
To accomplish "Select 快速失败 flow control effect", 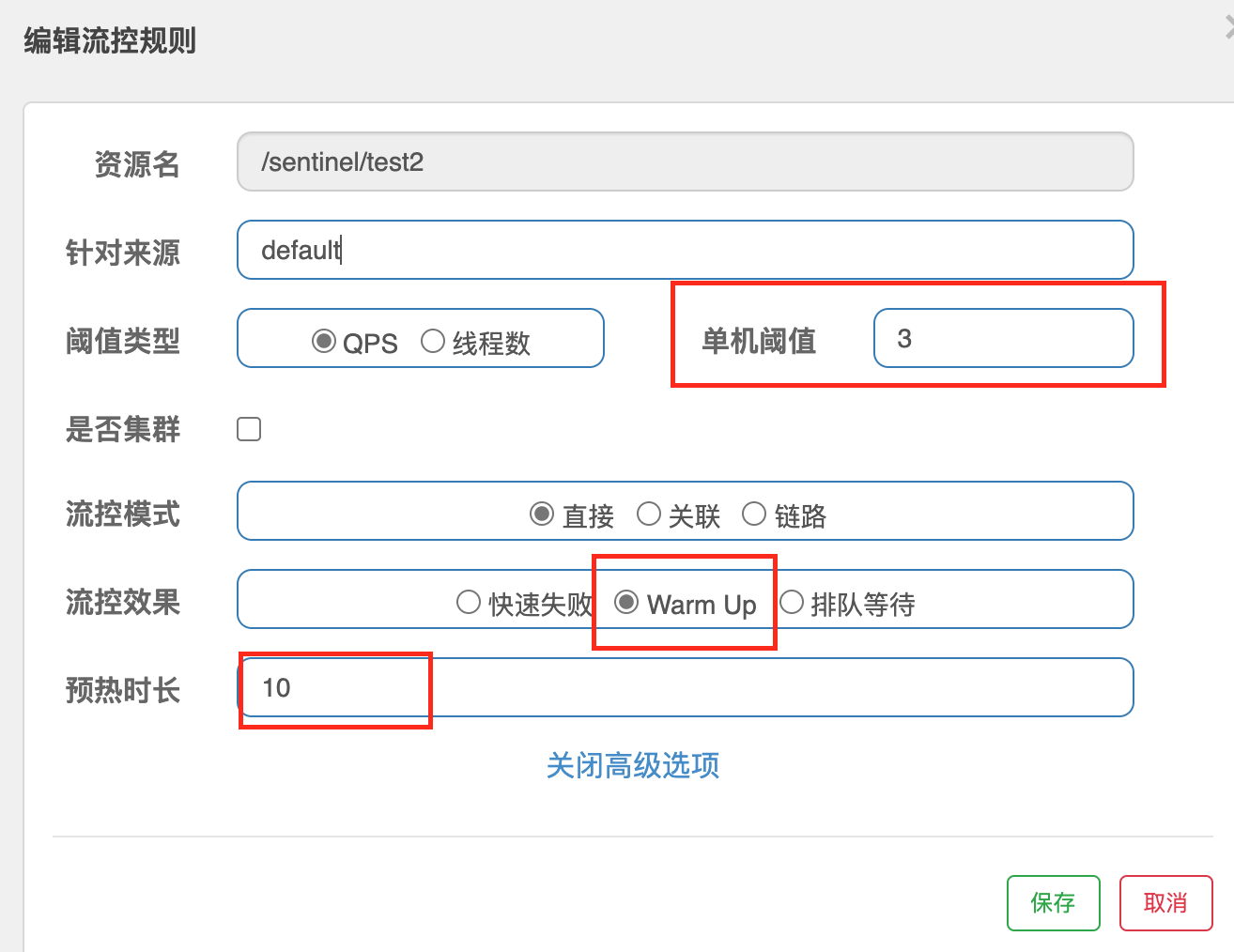I will (469, 602).
